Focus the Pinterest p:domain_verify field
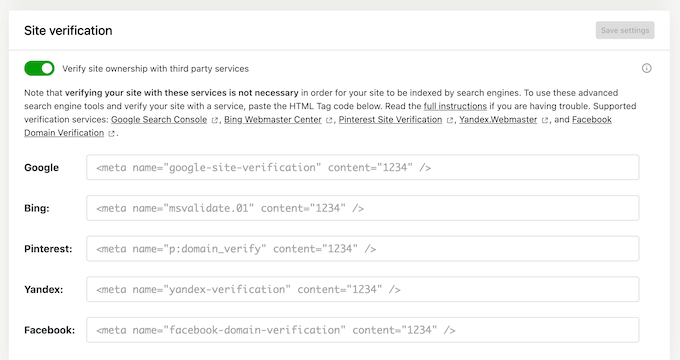680x360 pixels. point(363,249)
